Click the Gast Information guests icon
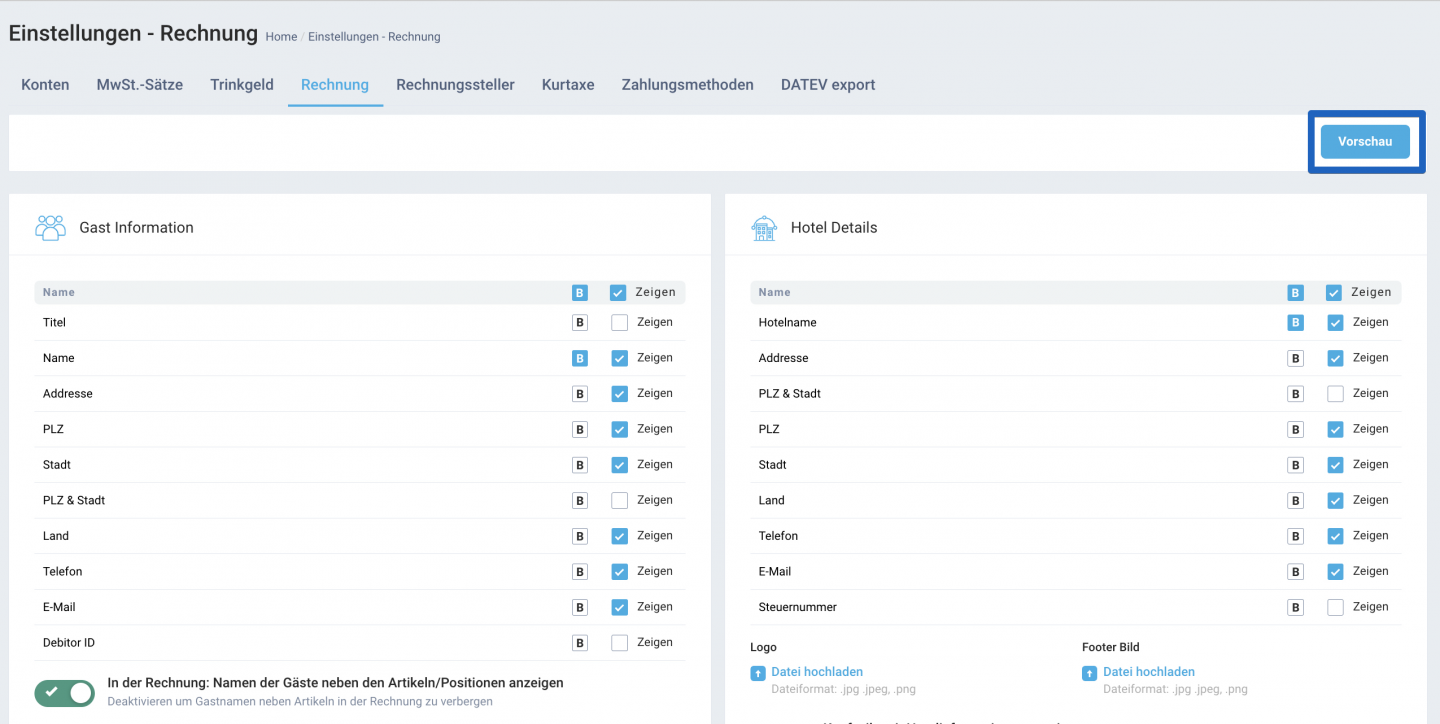Viewport: 1440px width, 724px height. [x=50, y=227]
